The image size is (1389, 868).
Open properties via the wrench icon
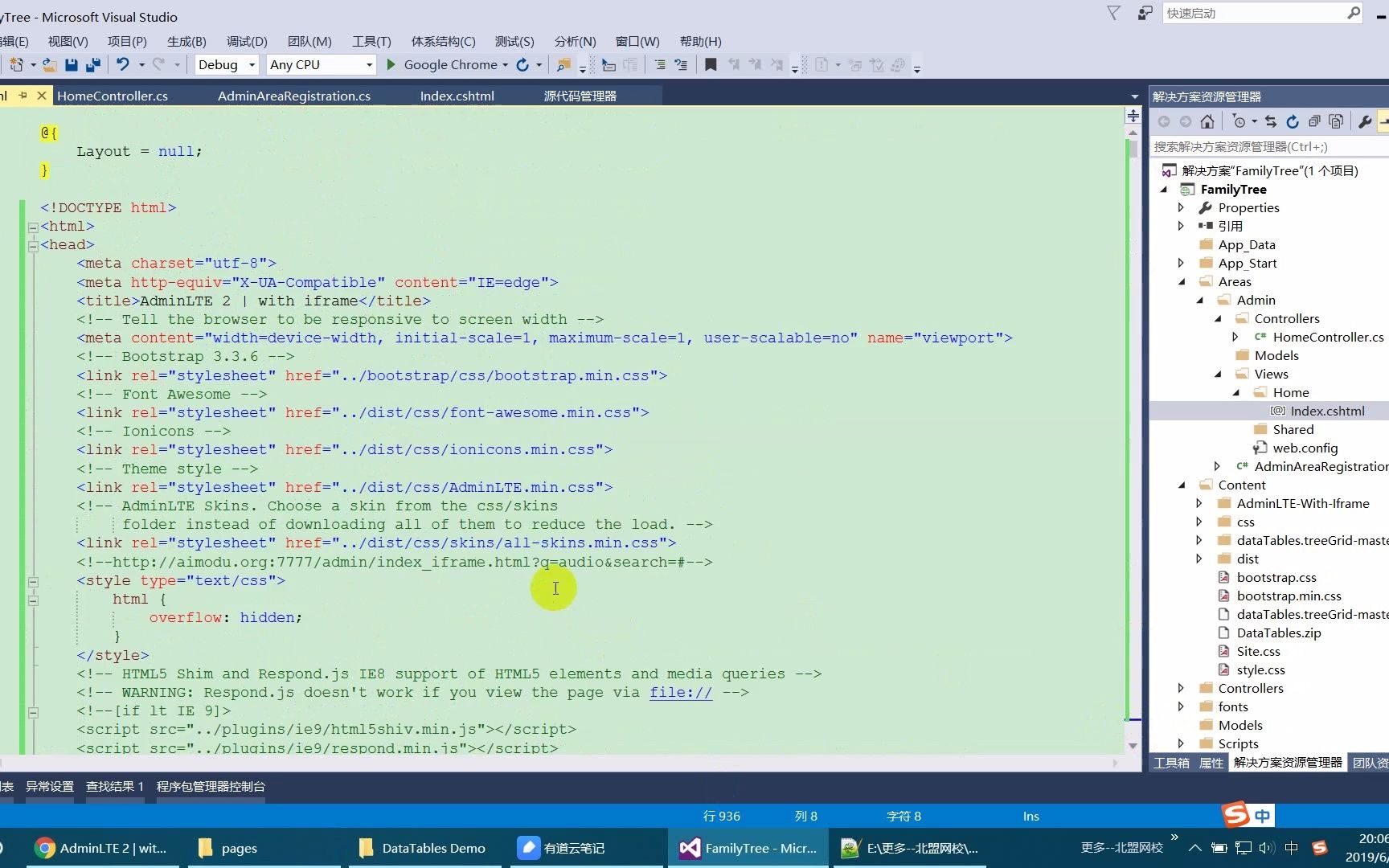[1365, 121]
